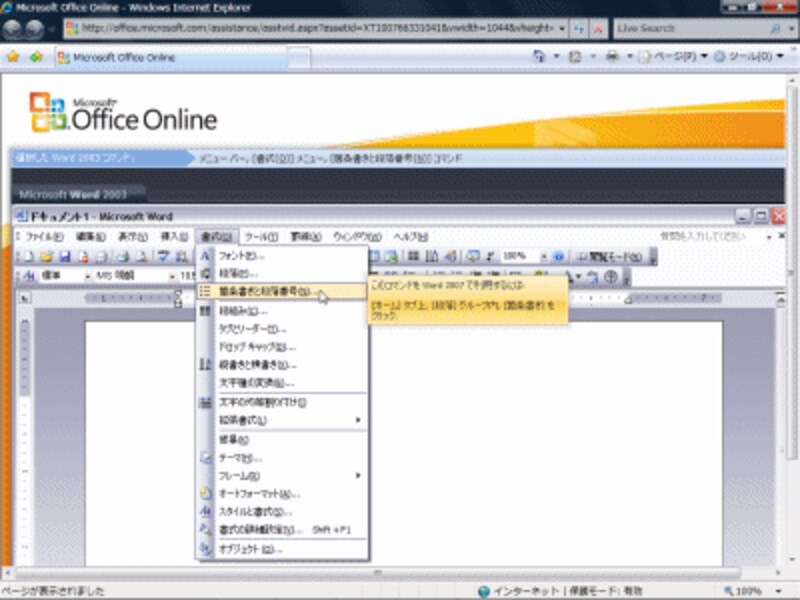Click the empty new tab button

(x=299, y=57)
